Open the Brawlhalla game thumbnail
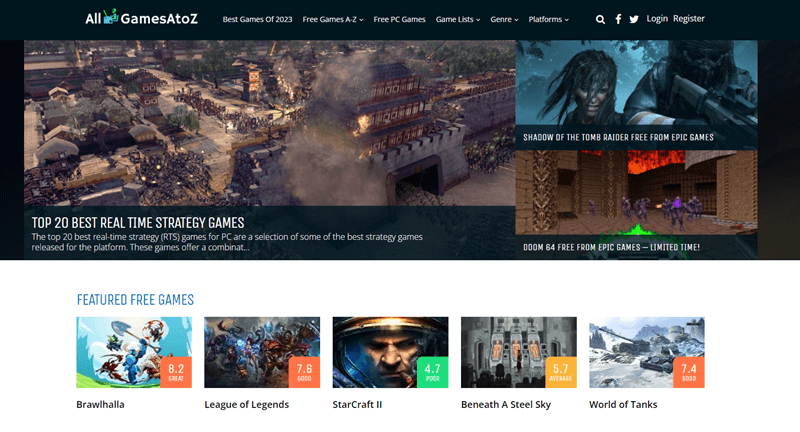 tap(134, 352)
